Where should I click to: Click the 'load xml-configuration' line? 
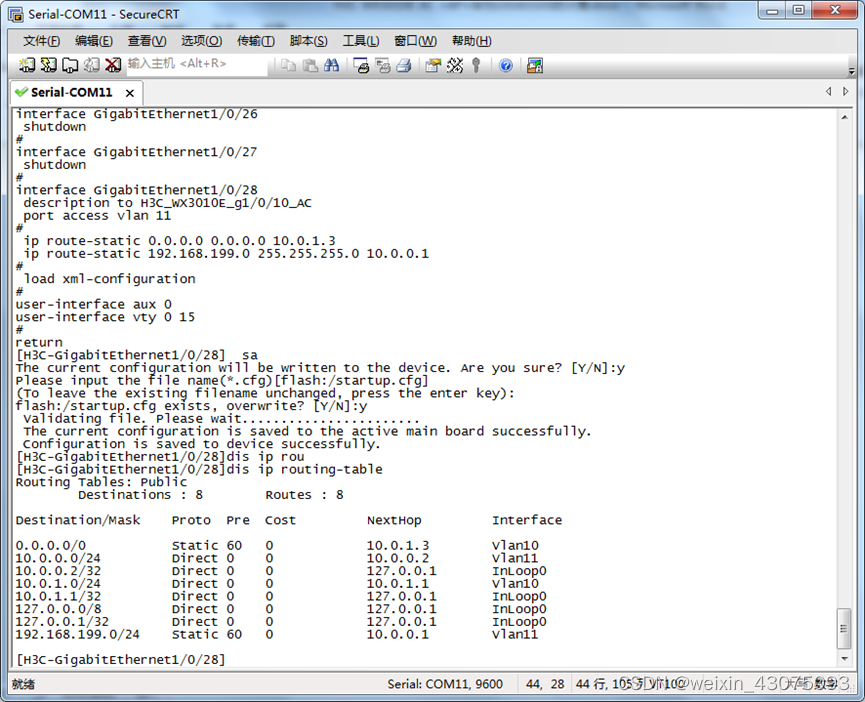[x=109, y=278]
